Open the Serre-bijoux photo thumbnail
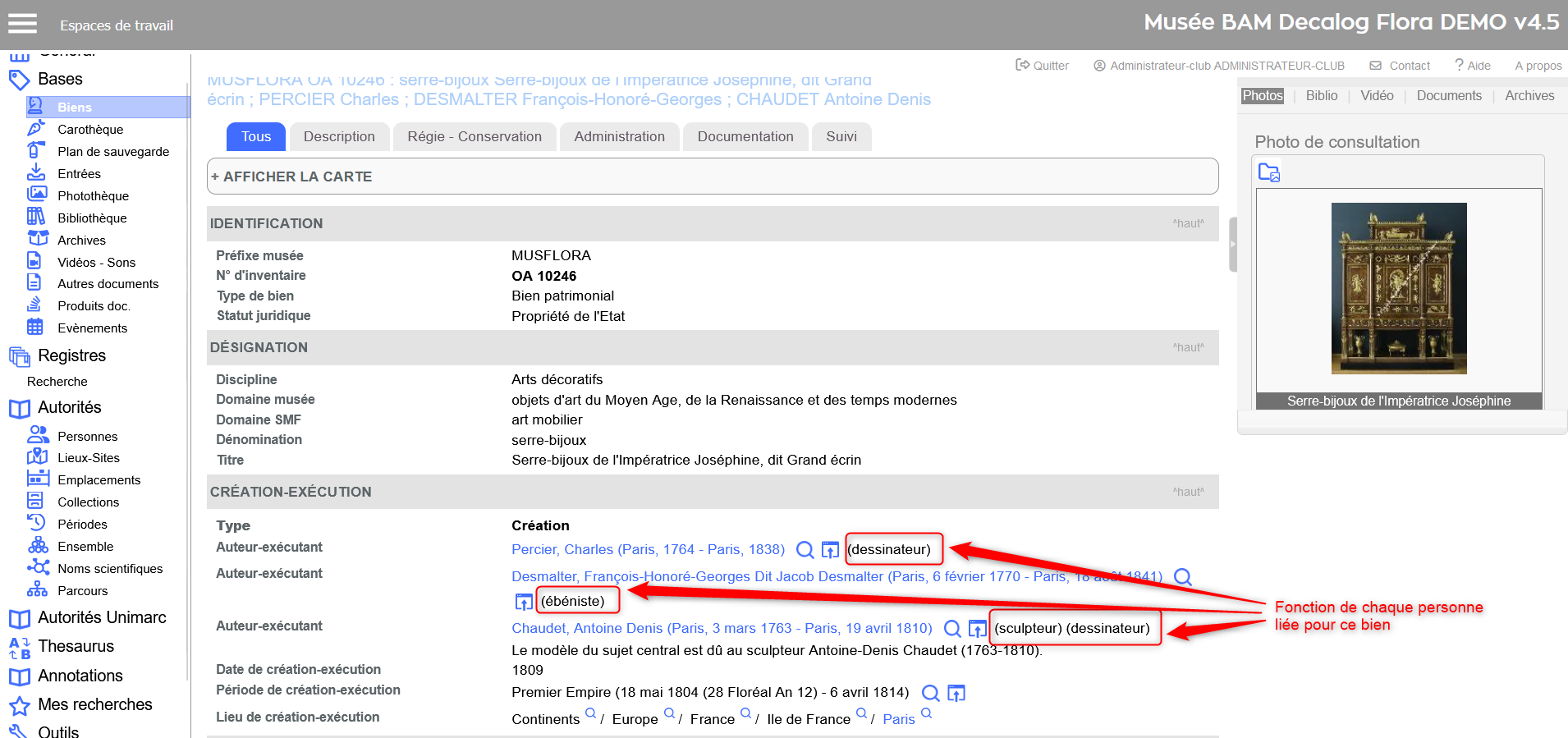Image resolution: width=1568 pixels, height=738 pixels. point(1398,288)
